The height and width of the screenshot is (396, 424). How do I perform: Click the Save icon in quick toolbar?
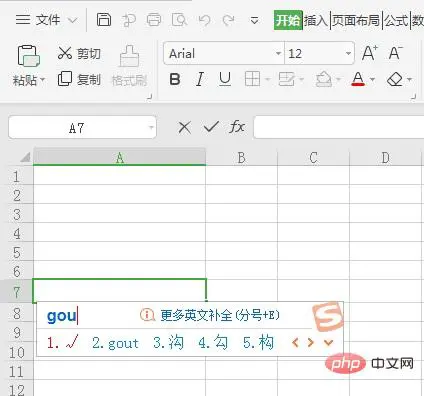pos(104,20)
